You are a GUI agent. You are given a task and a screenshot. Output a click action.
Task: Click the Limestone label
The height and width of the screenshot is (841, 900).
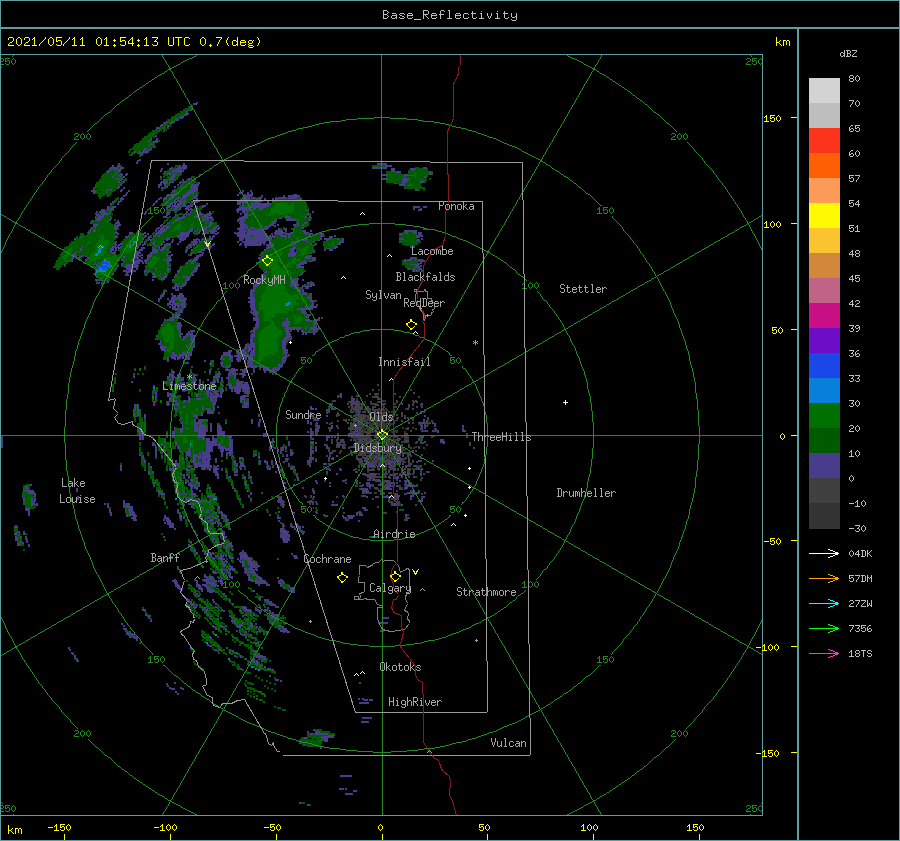189,386
